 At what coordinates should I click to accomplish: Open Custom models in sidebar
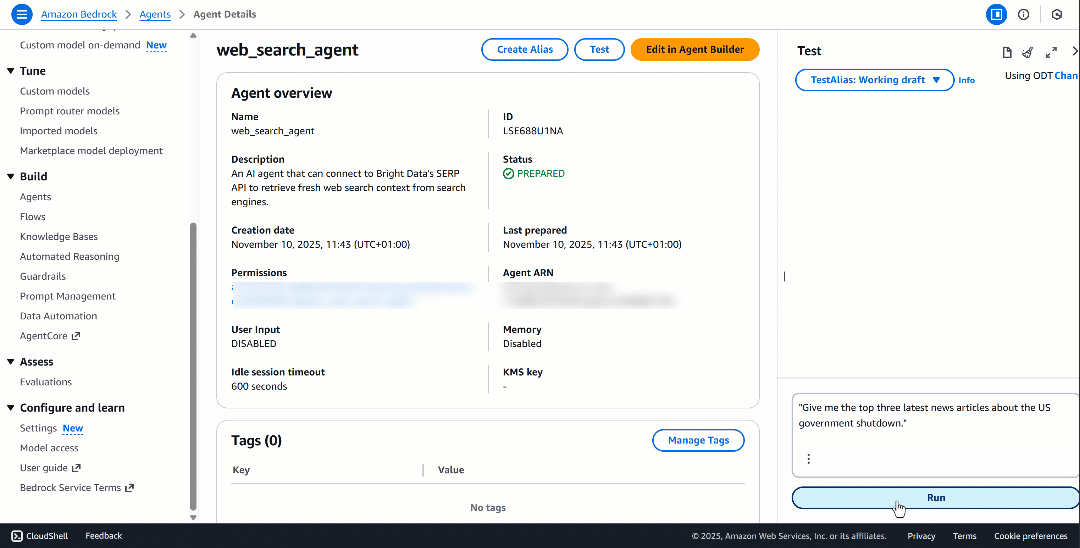tap(54, 91)
